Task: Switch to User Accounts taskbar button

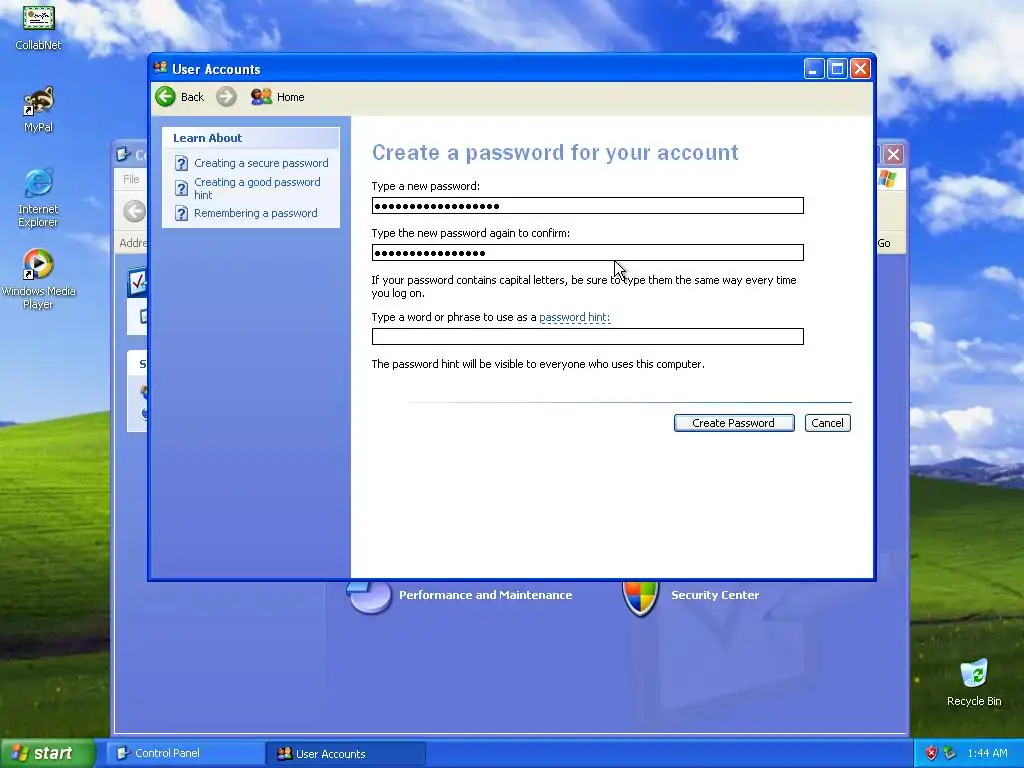Action: click(x=346, y=754)
